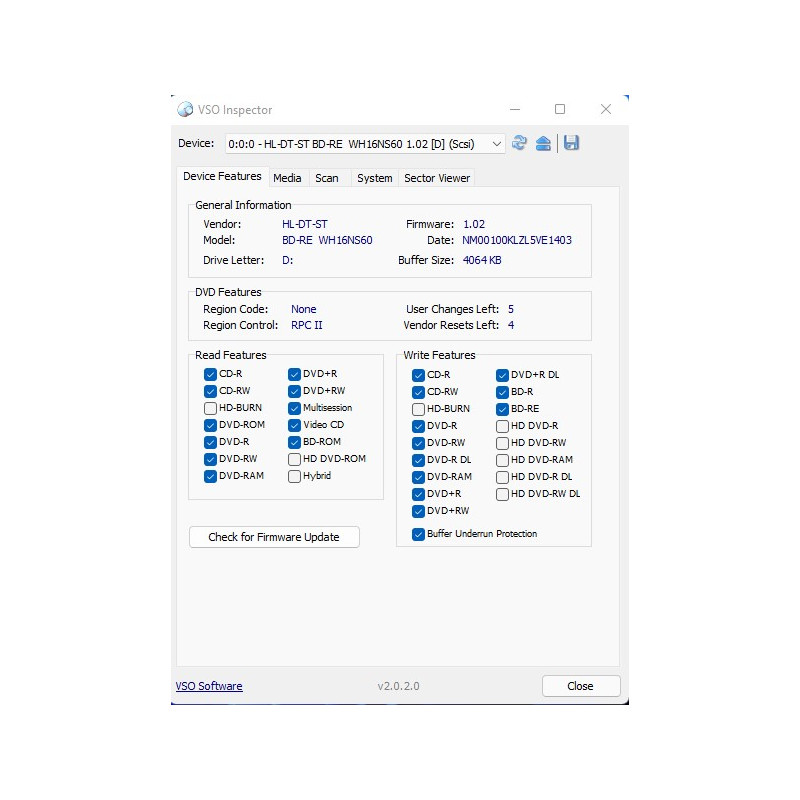Open the Device dropdown list
The image size is (800, 800).
click(x=496, y=144)
